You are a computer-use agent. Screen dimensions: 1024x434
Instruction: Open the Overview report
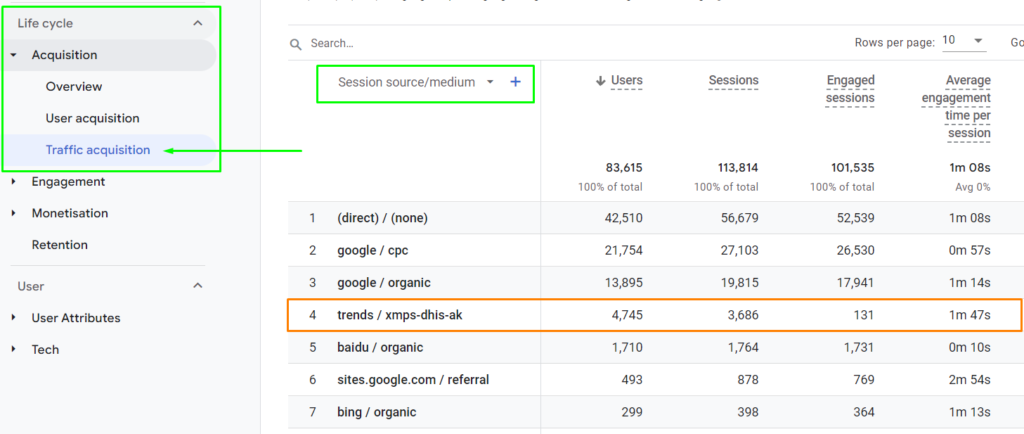coord(74,87)
